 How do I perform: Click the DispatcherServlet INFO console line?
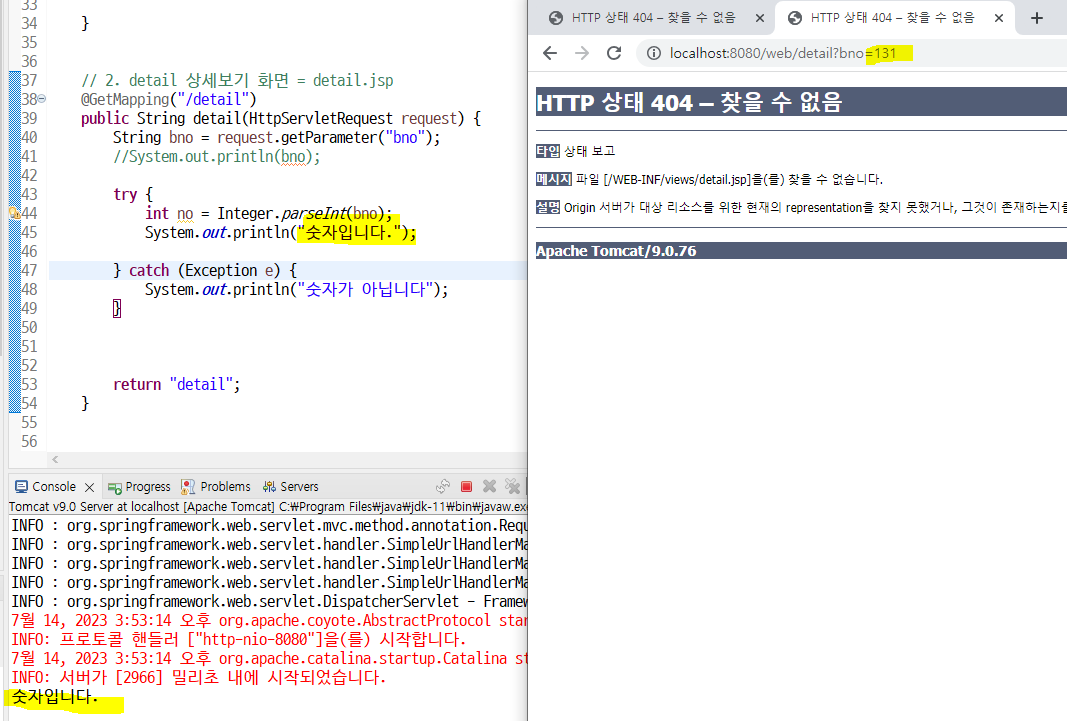click(269, 601)
